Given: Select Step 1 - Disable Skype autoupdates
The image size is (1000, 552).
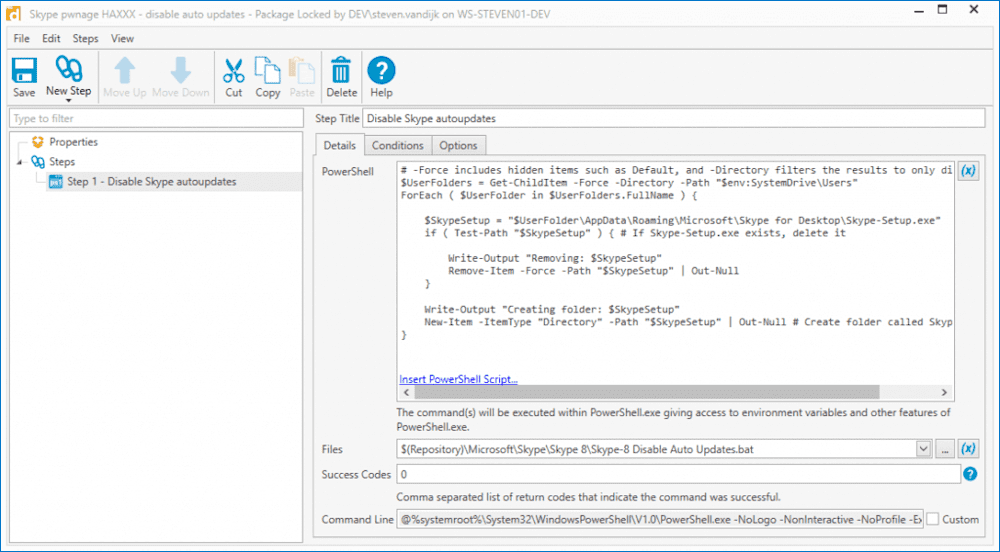Looking at the screenshot, I should point(152,182).
